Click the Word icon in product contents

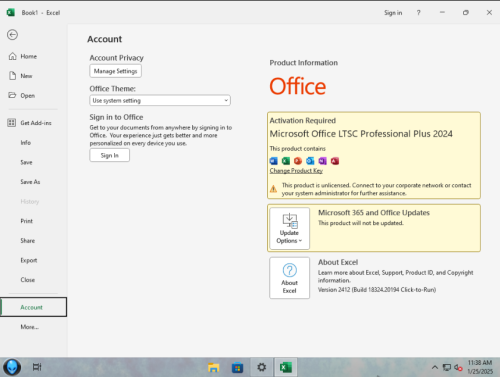tap(274, 161)
